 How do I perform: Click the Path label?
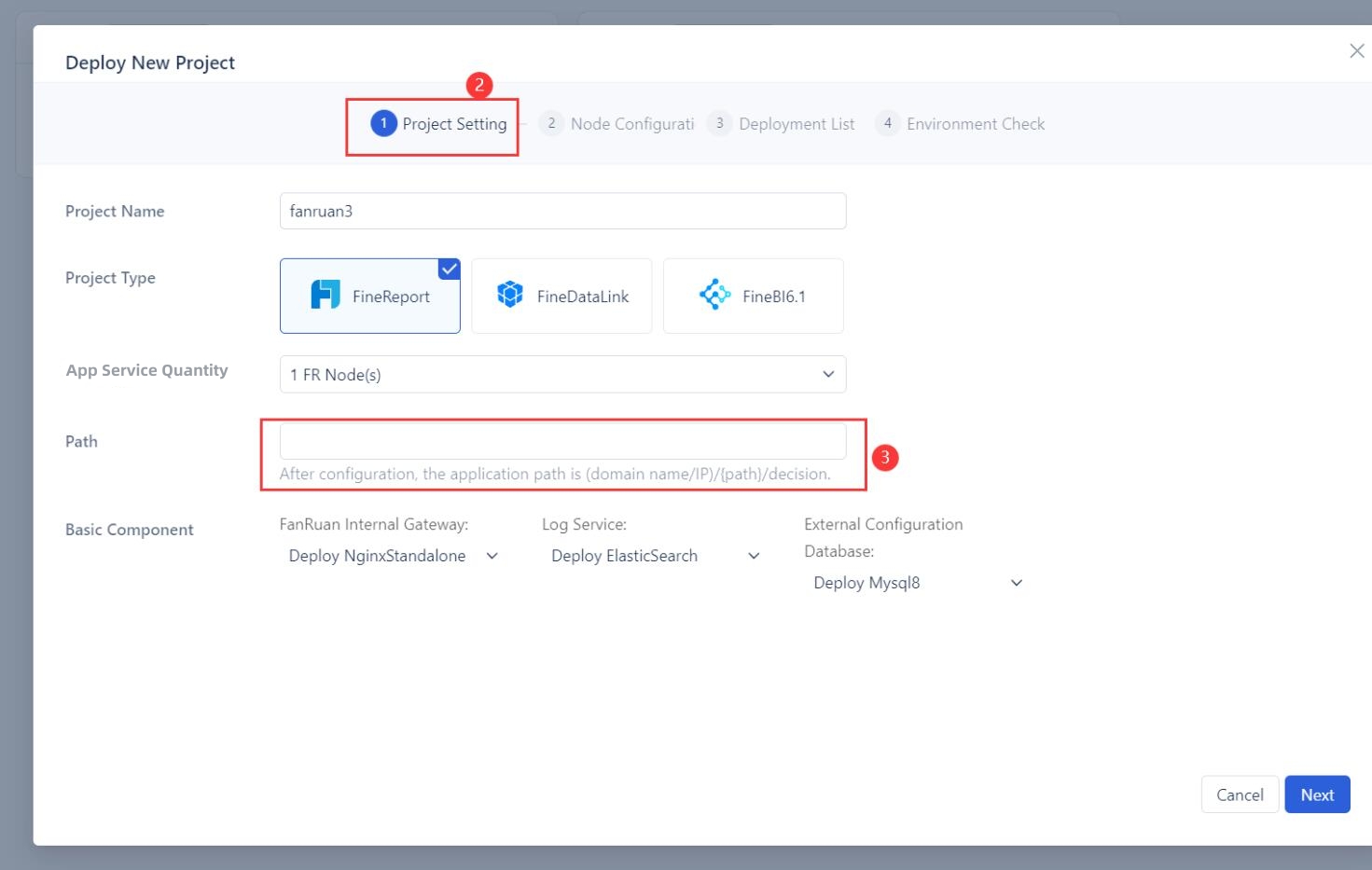81,441
